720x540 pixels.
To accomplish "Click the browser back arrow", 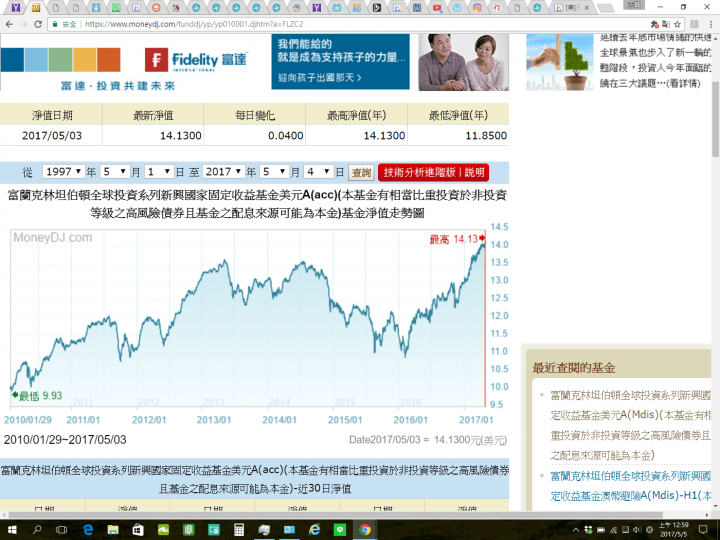I will 9,24.
